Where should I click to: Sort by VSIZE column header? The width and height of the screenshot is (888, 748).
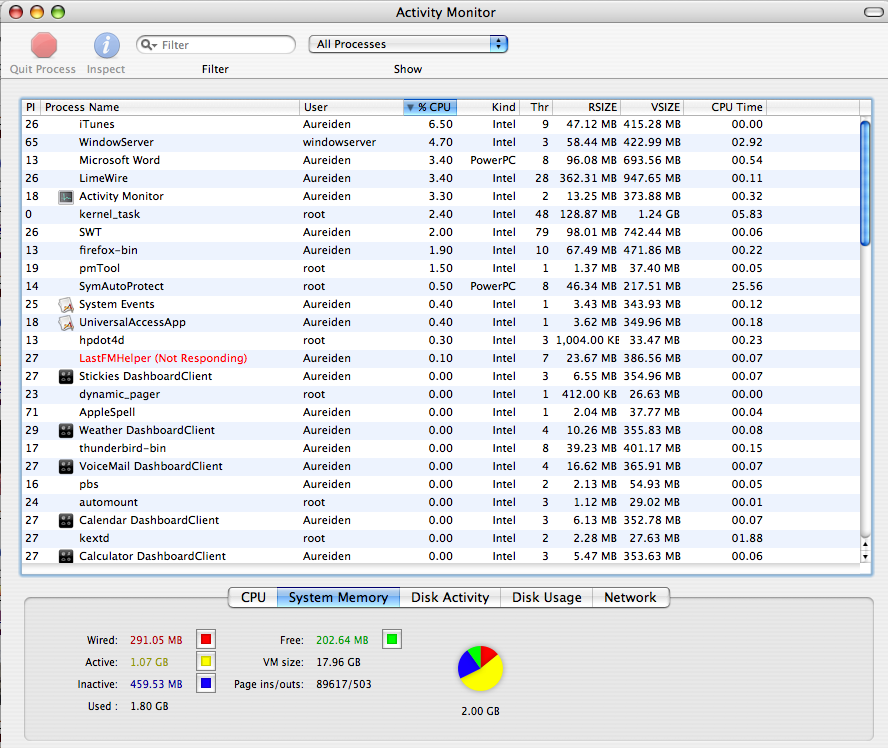[652, 107]
